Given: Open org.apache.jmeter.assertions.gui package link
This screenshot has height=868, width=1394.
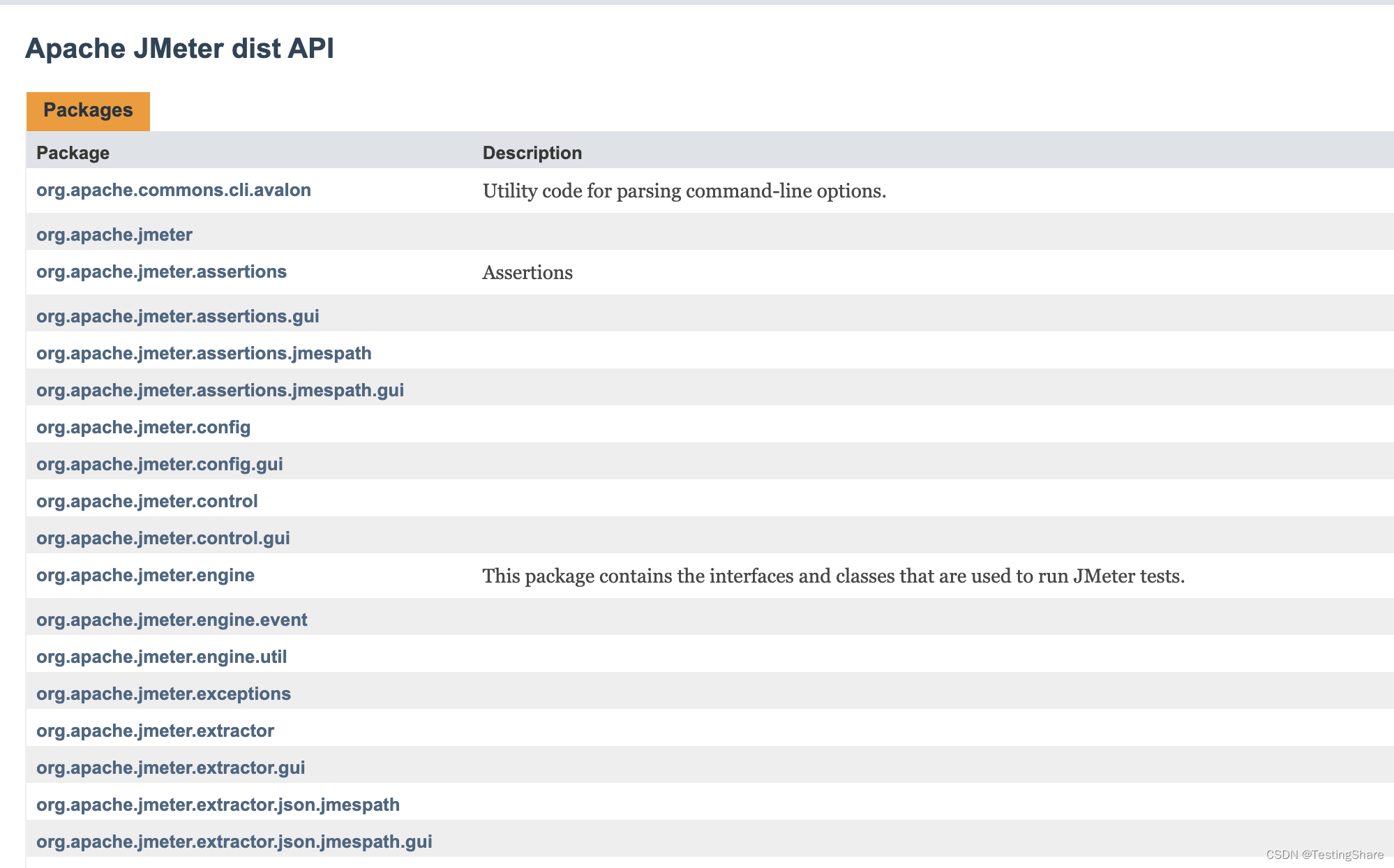Looking at the screenshot, I should tap(178, 316).
